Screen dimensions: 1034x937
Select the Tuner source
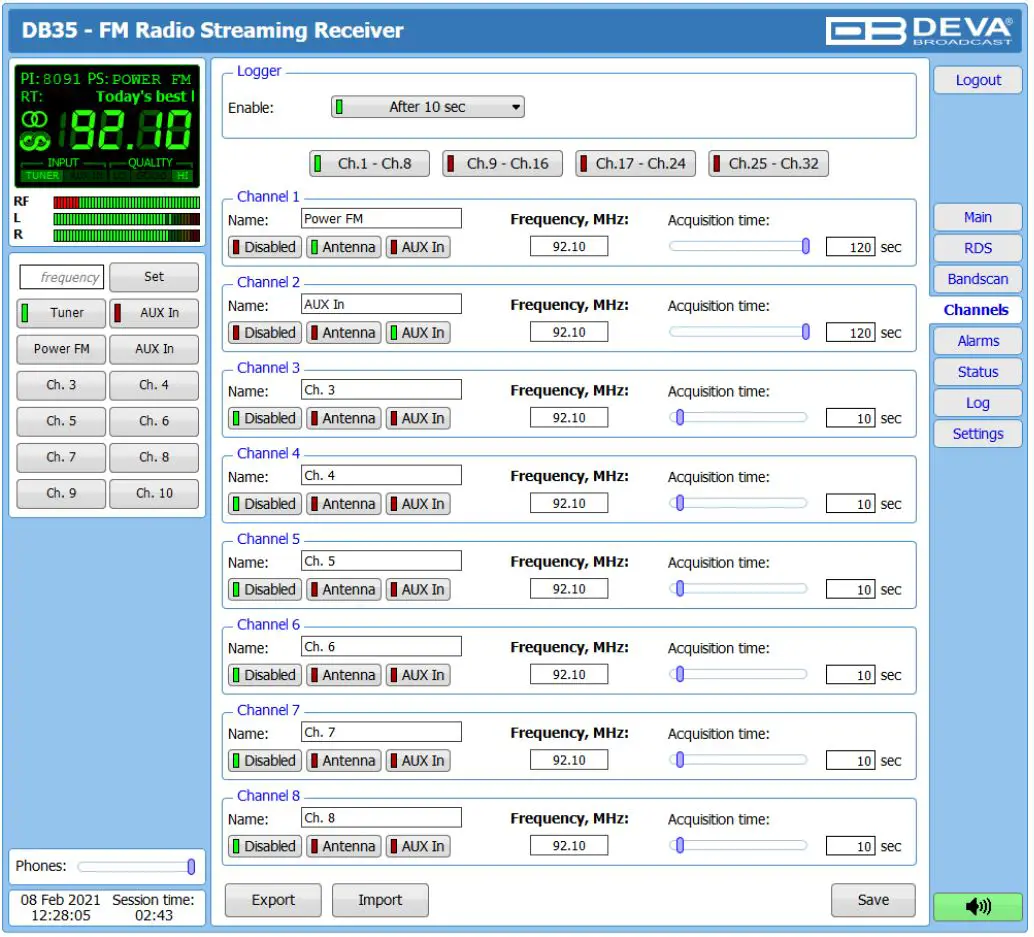[60, 313]
